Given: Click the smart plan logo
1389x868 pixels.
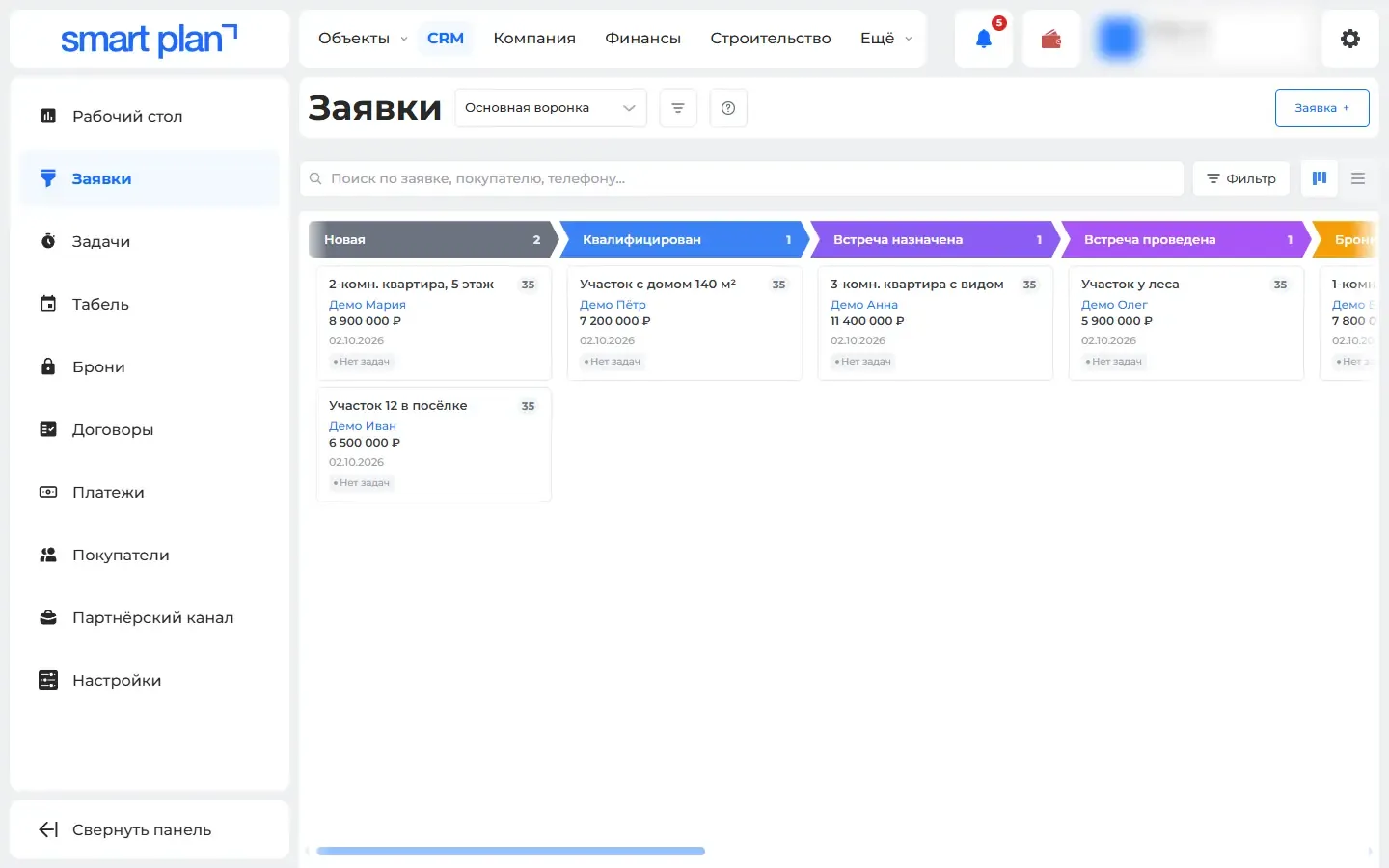Looking at the screenshot, I should (x=149, y=39).
